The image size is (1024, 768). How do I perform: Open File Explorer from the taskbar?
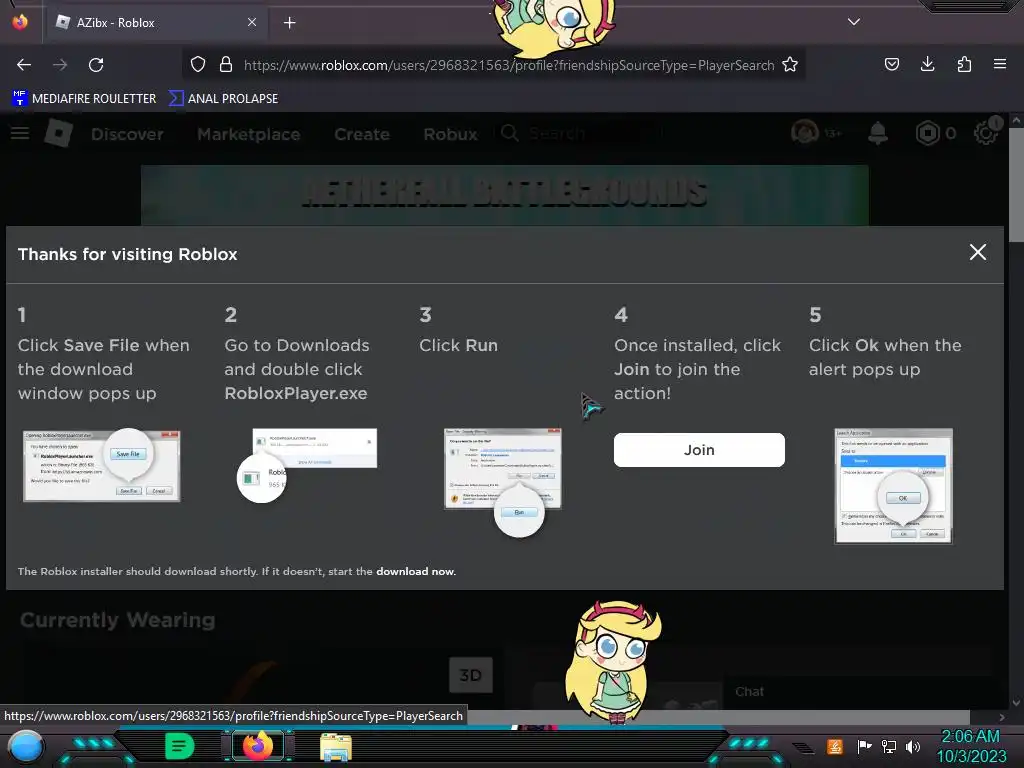tap(336, 746)
